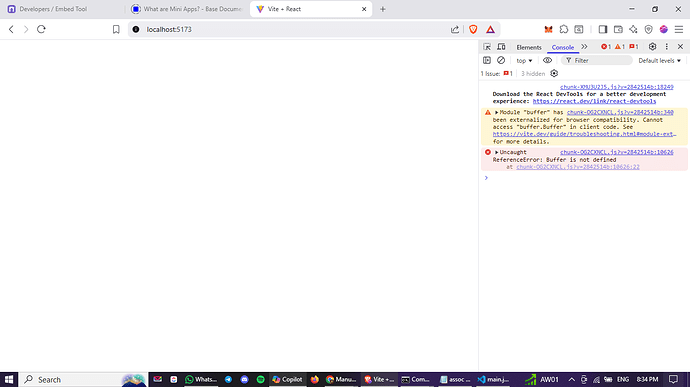Viewport: 690px width, 387px height.
Task: Open Brave Rewards triangle icon
Action: pyautogui.click(x=490, y=29)
